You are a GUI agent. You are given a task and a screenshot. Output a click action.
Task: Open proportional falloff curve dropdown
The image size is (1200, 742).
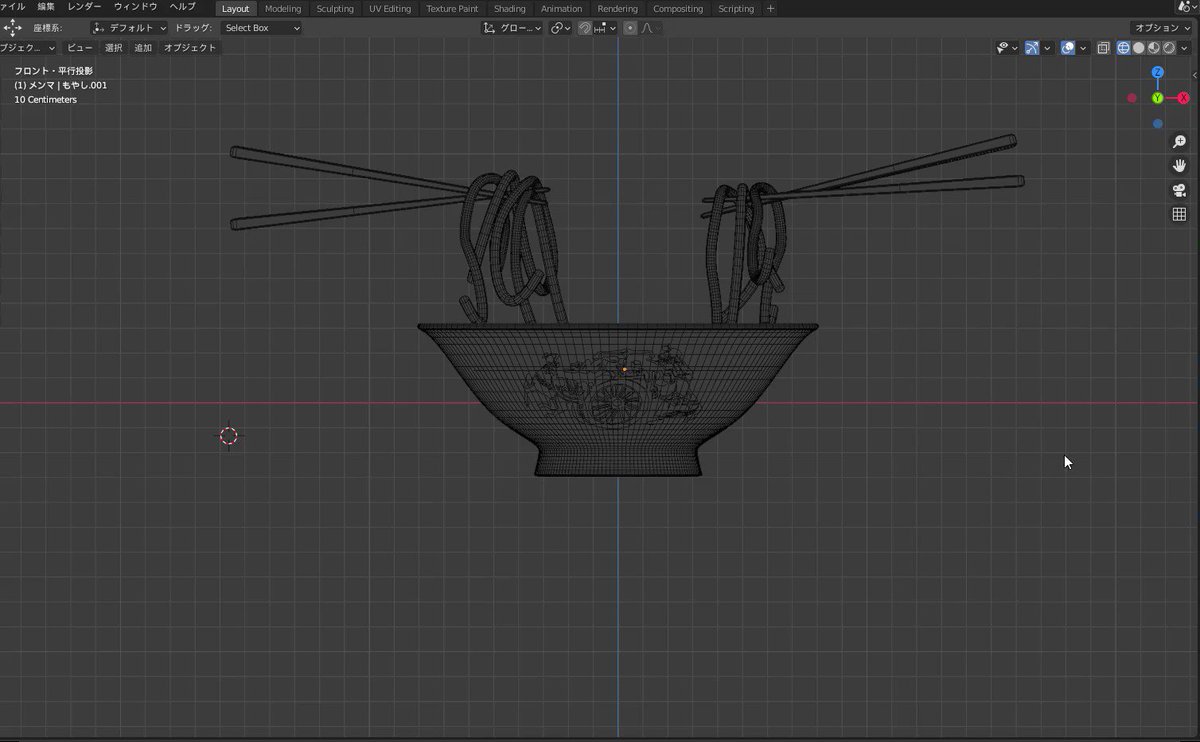click(x=649, y=28)
